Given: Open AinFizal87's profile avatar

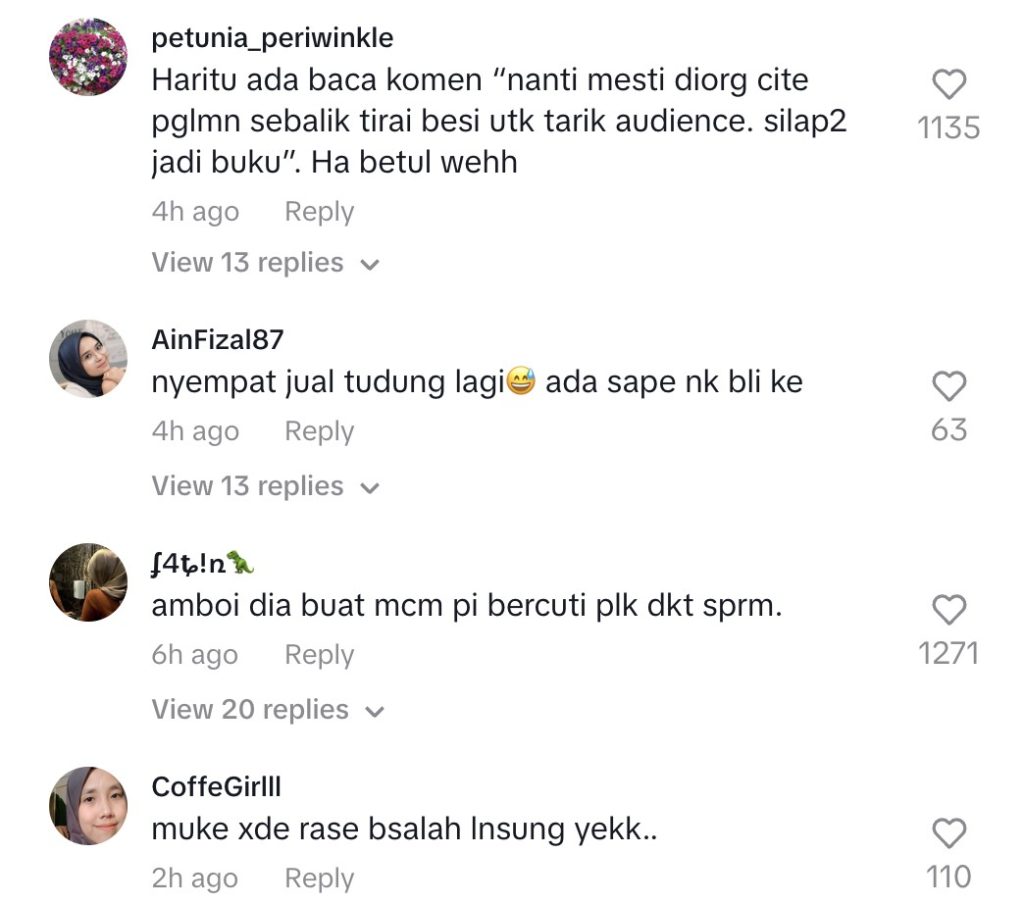Looking at the screenshot, I should [x=88, y=359].
